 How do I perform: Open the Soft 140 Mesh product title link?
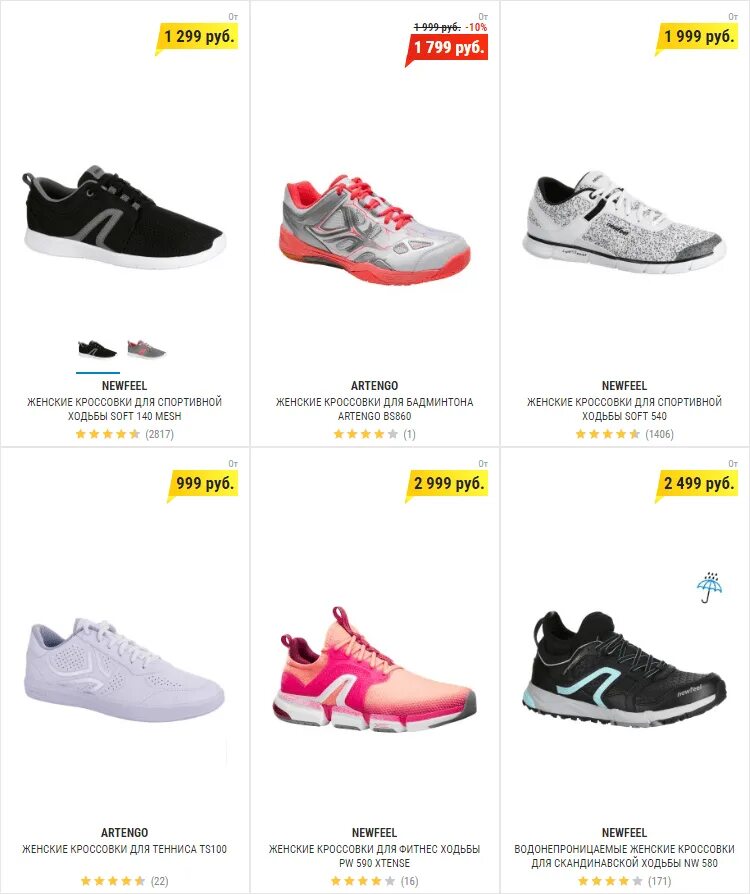(124, 409)
